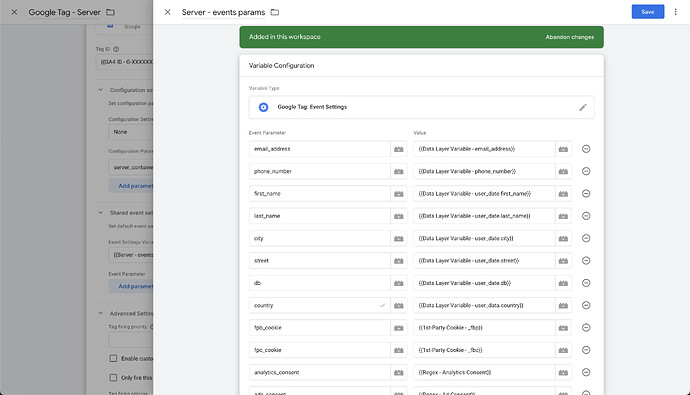The width and height of the screenshot is (690, 395).
Task: Click value field with 1st Party Cookie - _fbp
Action: 484,328
